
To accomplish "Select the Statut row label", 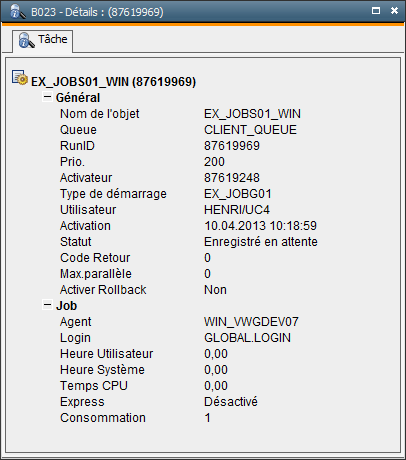I will click(76, 242).
